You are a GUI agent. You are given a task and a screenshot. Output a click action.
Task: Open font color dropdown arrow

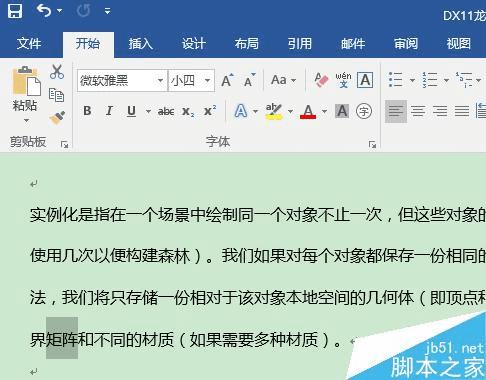pyautogui.click(x=324, y=111)
